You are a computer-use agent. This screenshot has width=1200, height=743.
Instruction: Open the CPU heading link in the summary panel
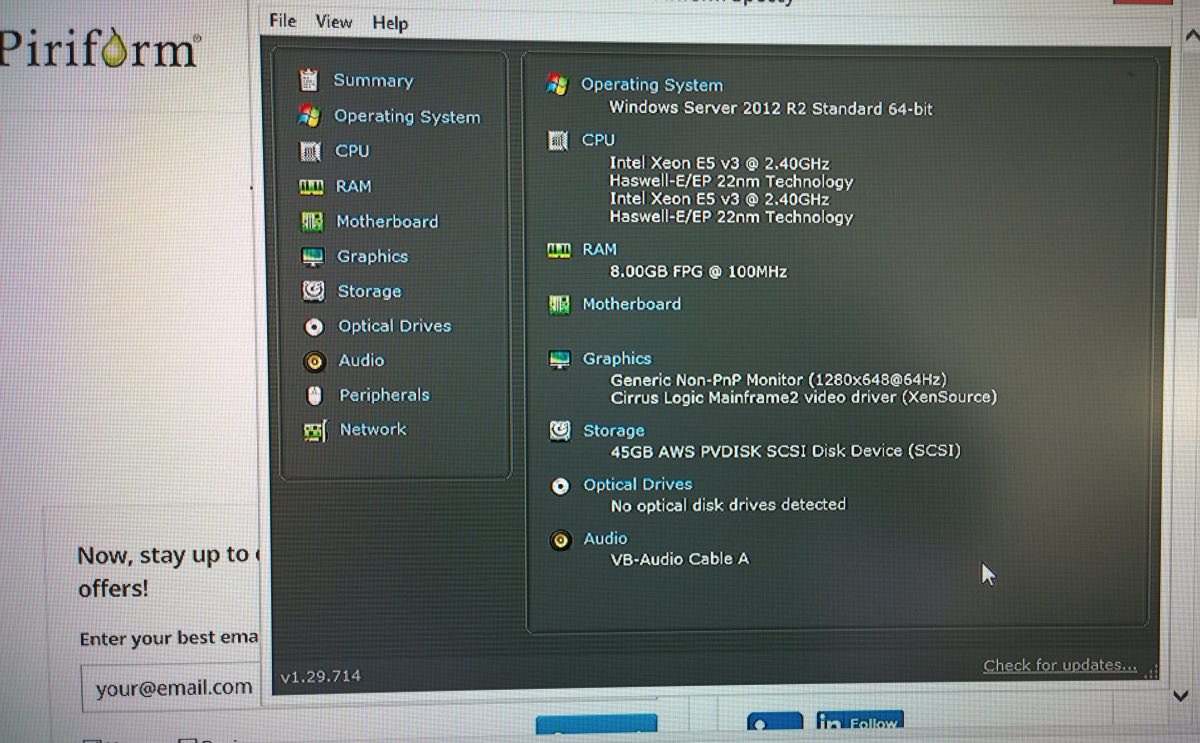598,140
